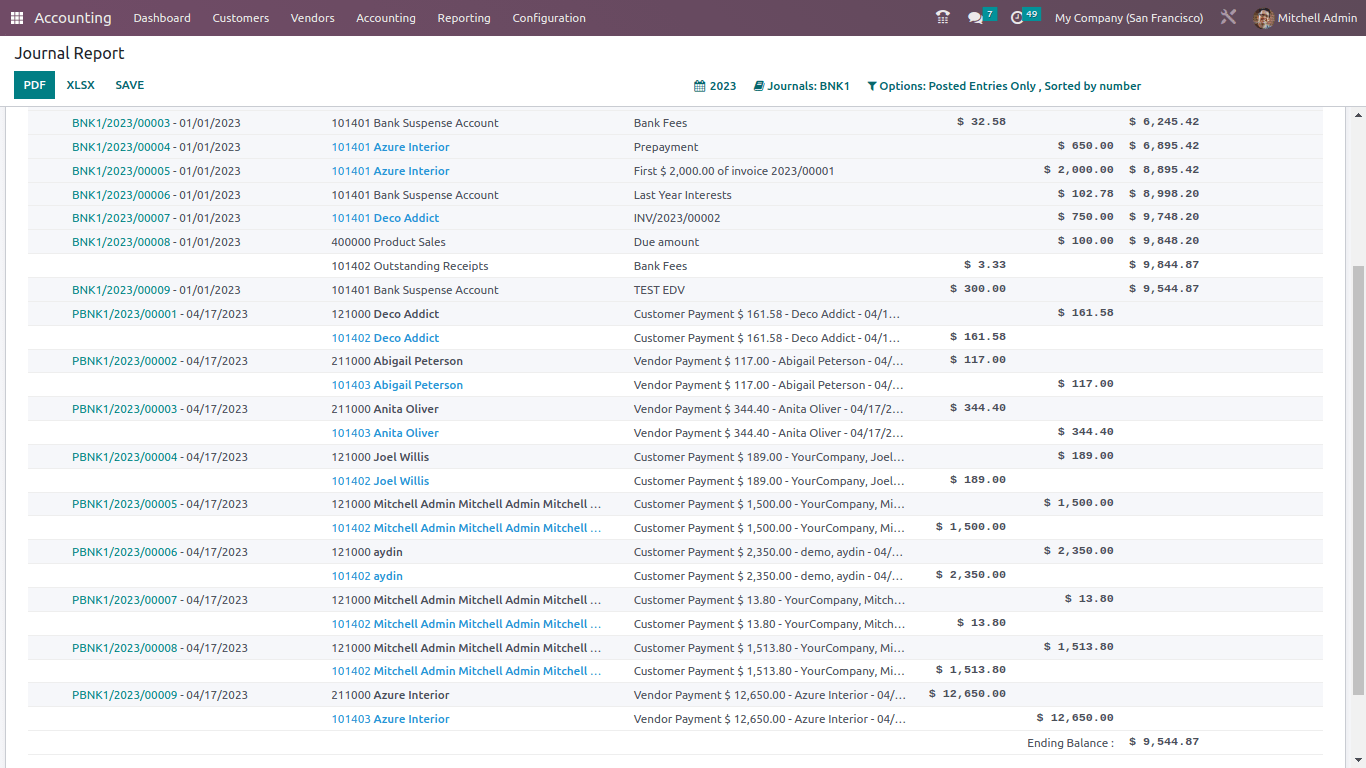Open entry BNK1/2023/00006
This screenshot has height=768, width=1366.
[x=121, y=195]
